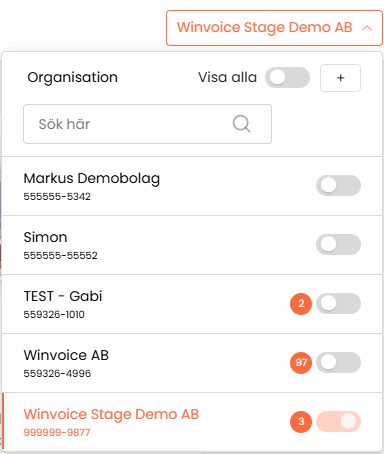Click the badge showing 2 on TEST - Gabi
Image resolution: width=384 pixels, height=454 pixels.
point(301,304)
